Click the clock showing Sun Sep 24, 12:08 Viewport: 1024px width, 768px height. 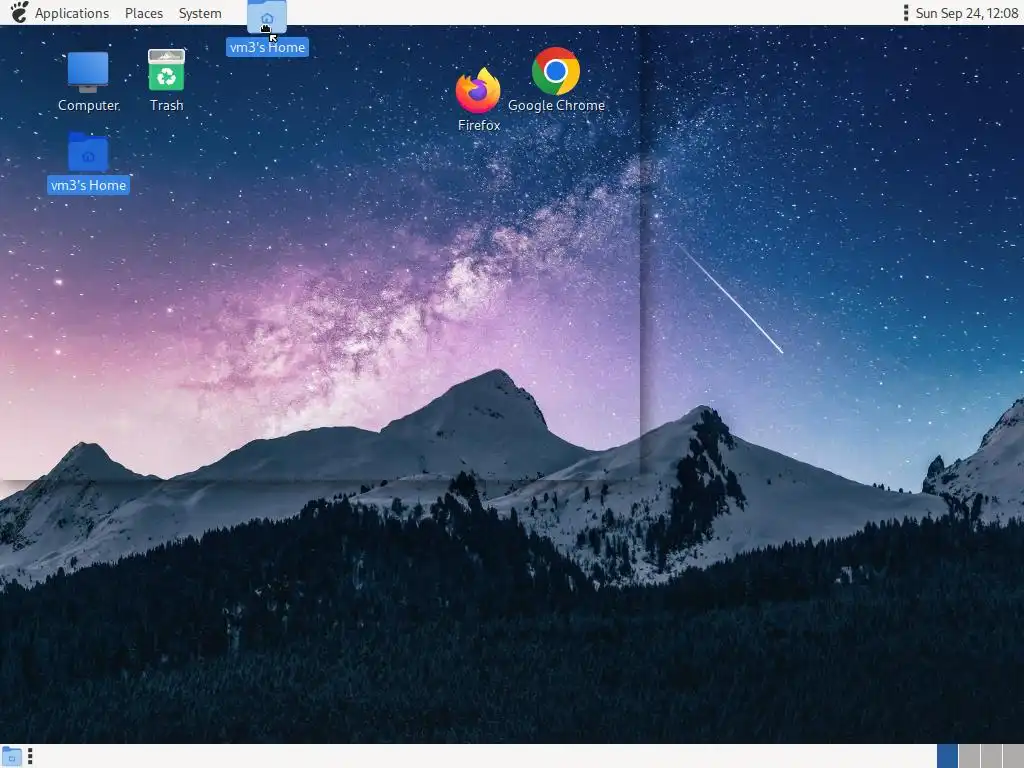(967, 13)
